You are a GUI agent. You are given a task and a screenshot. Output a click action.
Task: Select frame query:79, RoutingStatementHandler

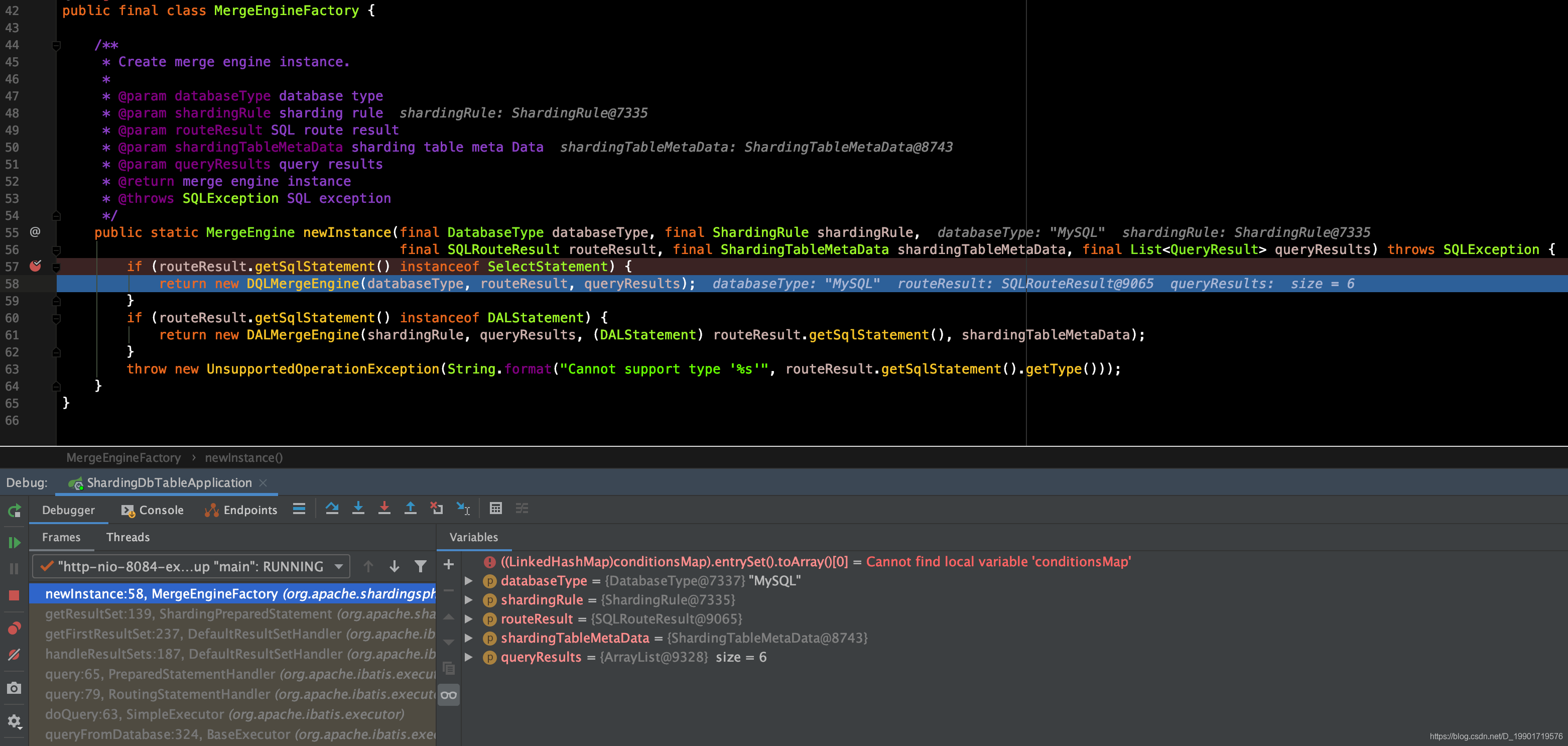point(232,694)
